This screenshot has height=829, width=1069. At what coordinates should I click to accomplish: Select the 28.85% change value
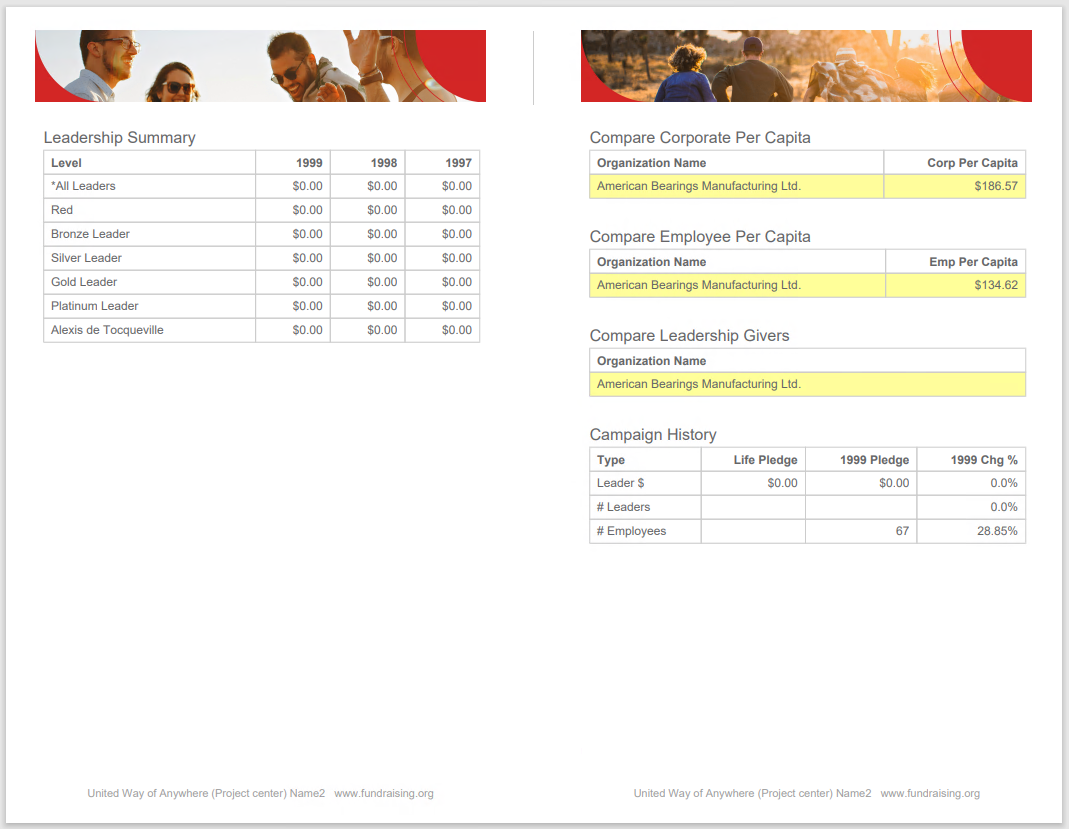(996, 531)
